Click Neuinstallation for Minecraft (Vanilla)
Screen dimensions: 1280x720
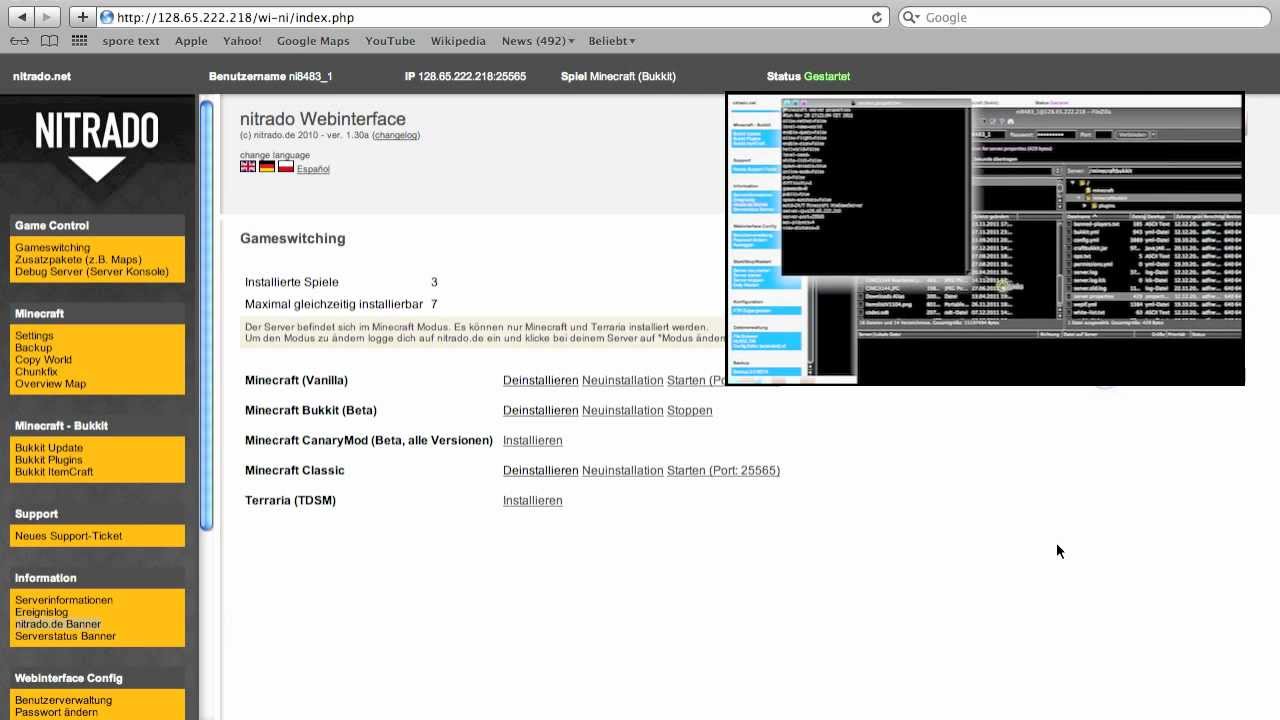622,380
